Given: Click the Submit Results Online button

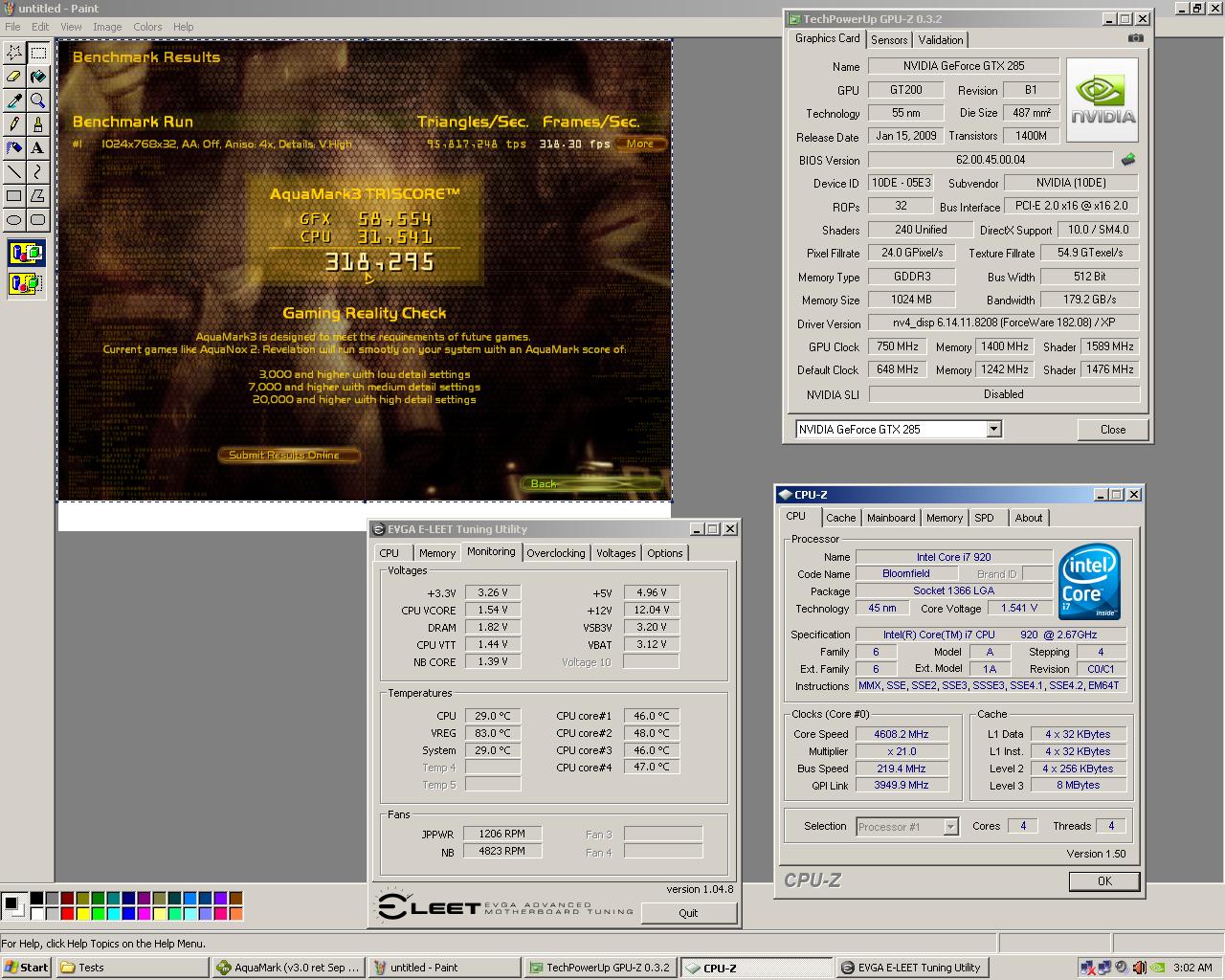Looking at the screenshot, I should coord(289,456).
